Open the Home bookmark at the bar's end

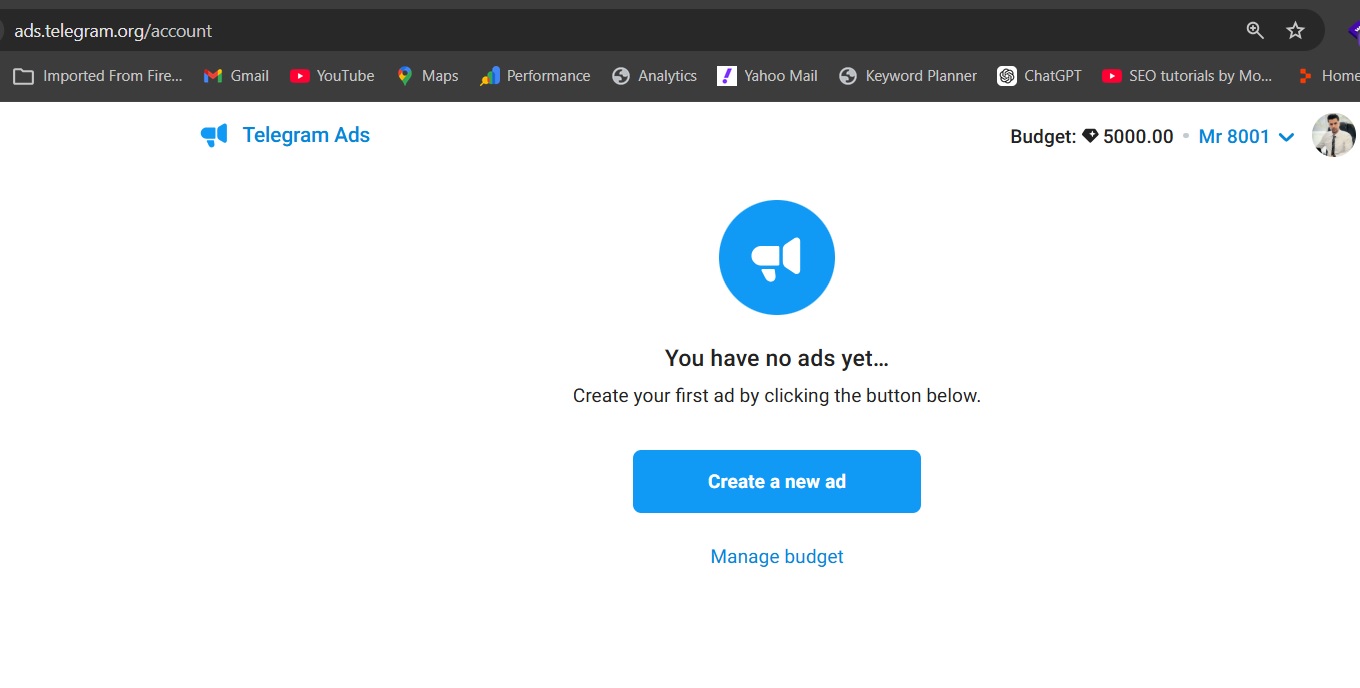[1328, 76]
